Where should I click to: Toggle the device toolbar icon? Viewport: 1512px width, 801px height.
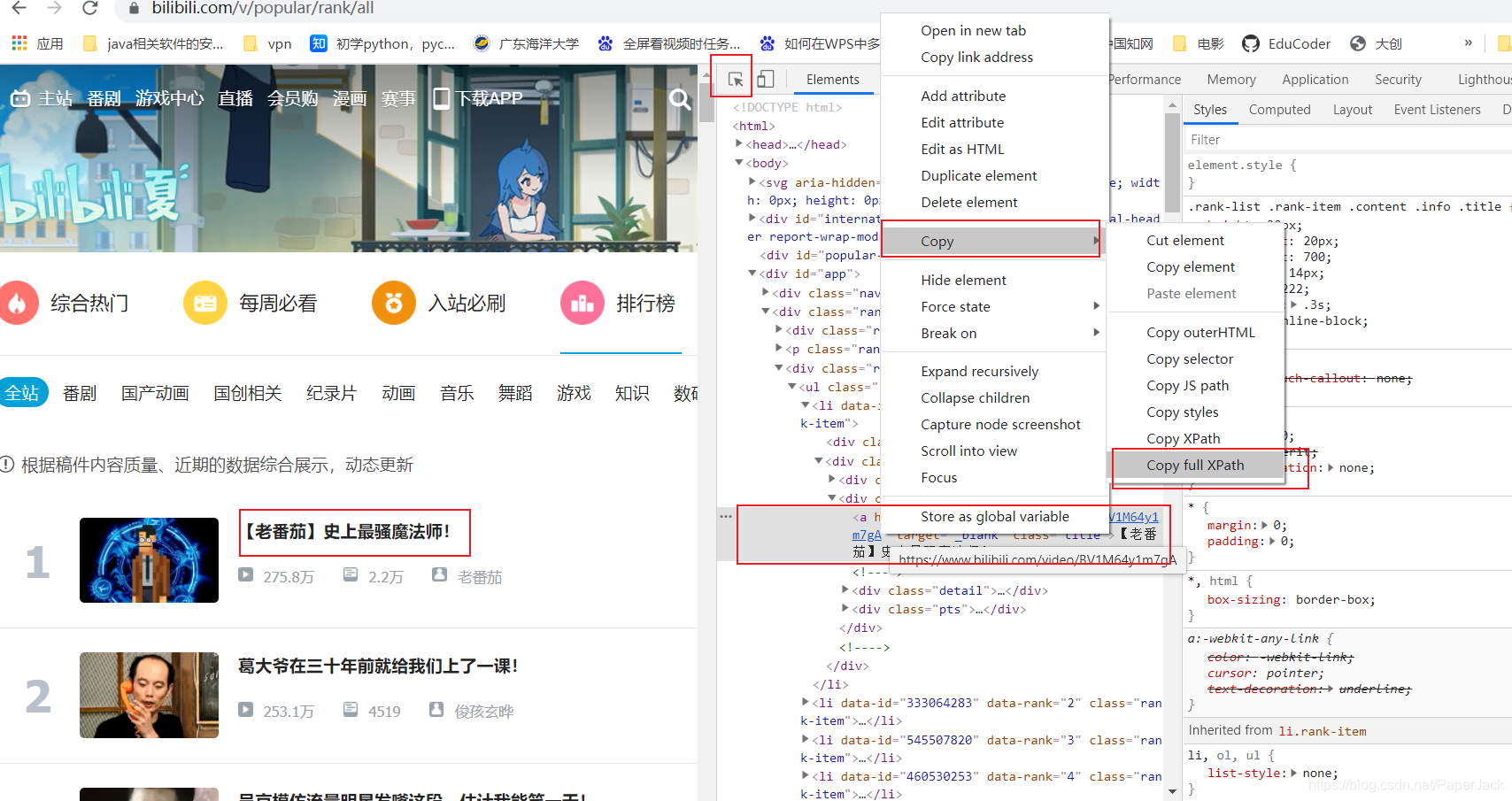pyautogui.click(x=766, y=79)
